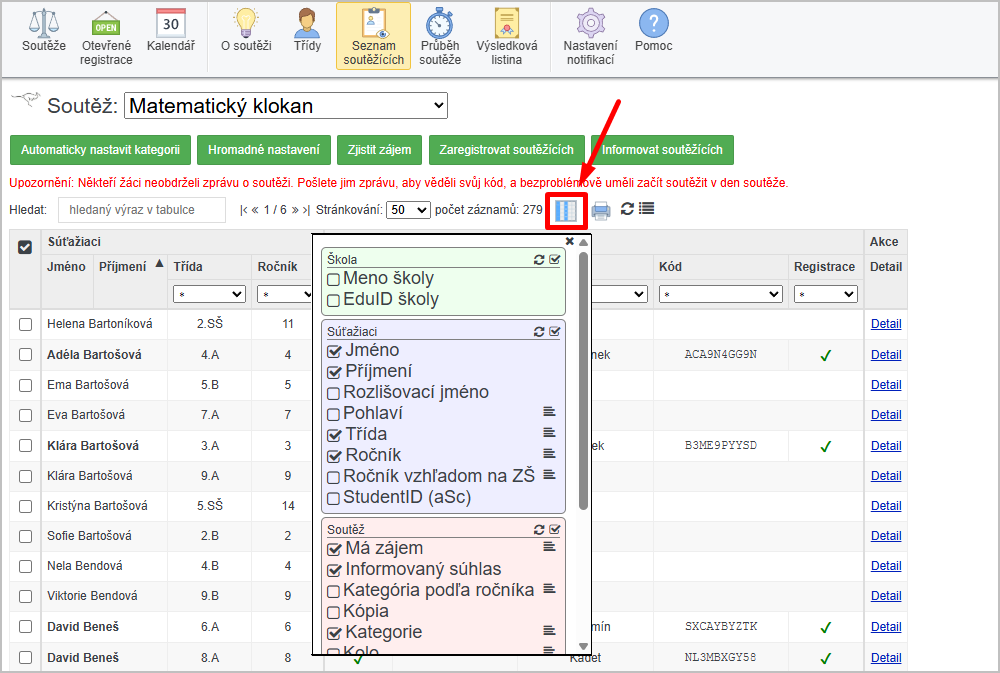The image size is (1000, 673).
Task: Open the Třída column filter dropdown
Action: click(x=209, y=294)
